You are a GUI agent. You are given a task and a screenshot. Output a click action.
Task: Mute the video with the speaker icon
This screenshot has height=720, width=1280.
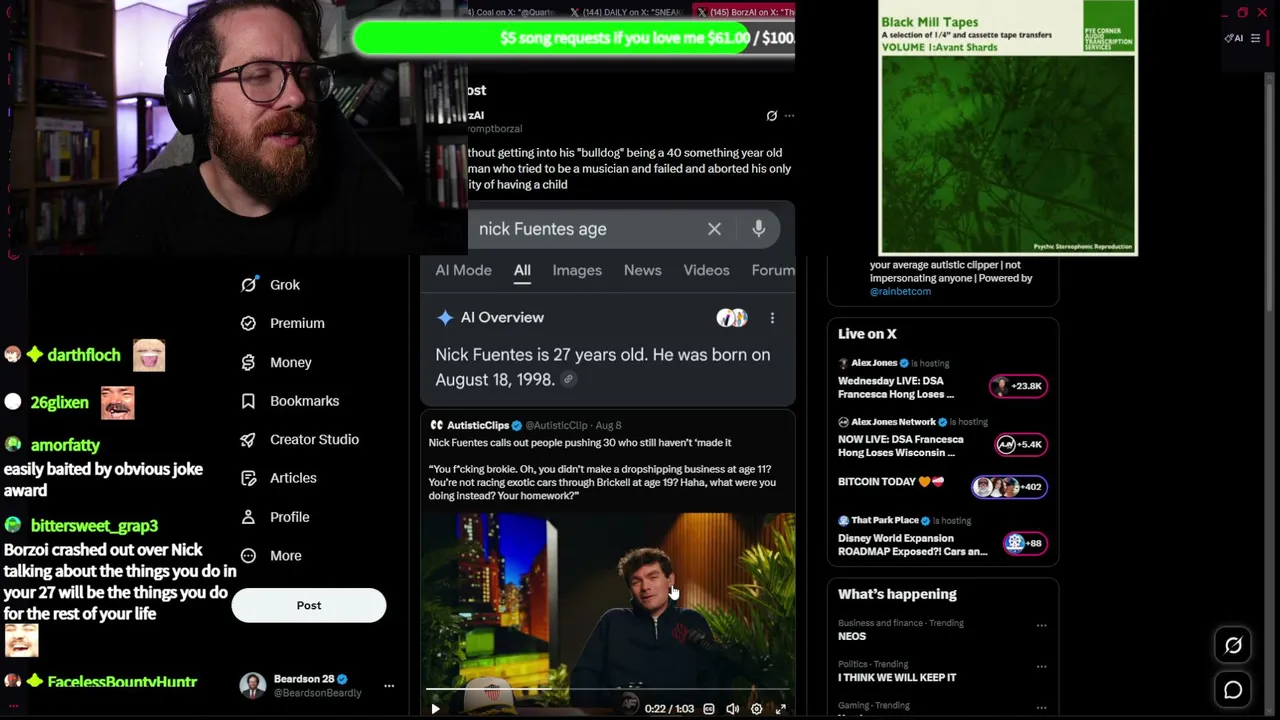coord(733,709)
